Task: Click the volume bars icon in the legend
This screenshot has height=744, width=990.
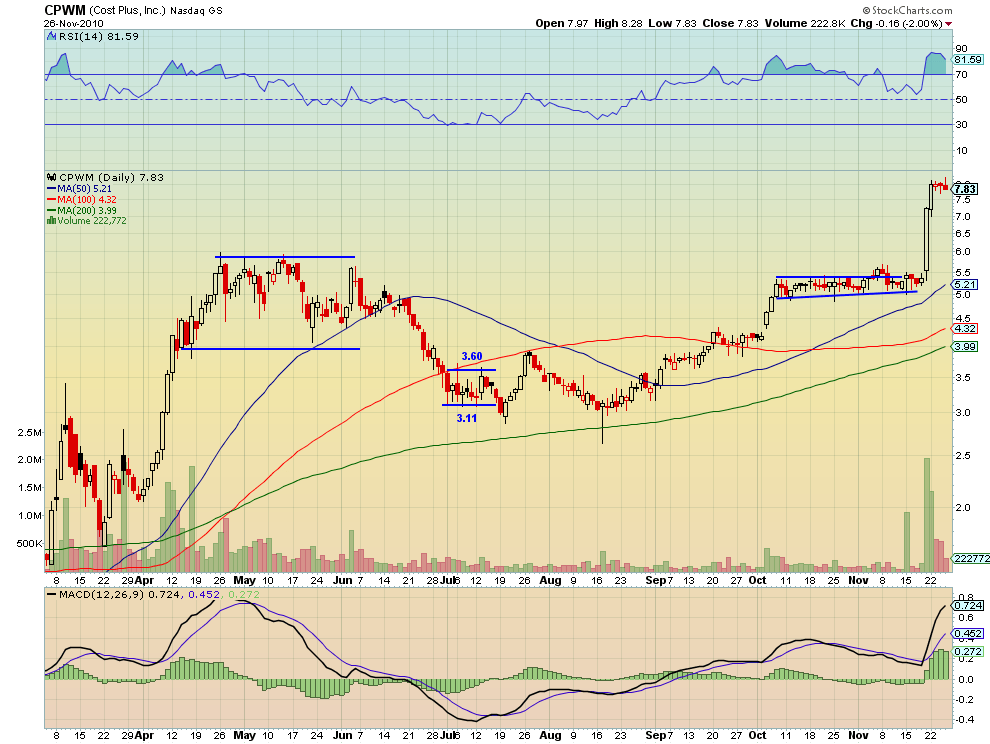Action: tap(51, 220)
